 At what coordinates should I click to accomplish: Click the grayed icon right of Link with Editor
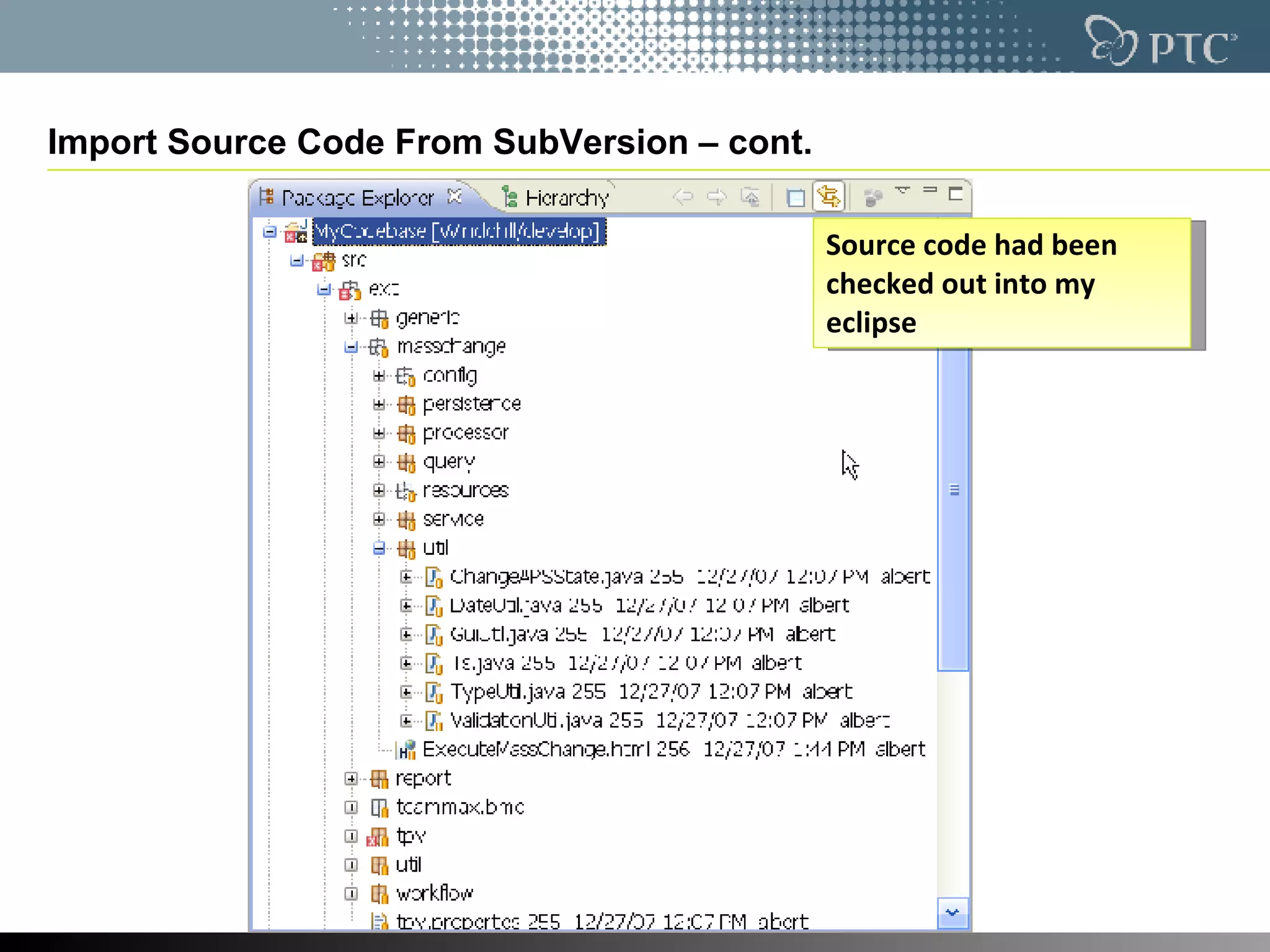tap(873, 198)
